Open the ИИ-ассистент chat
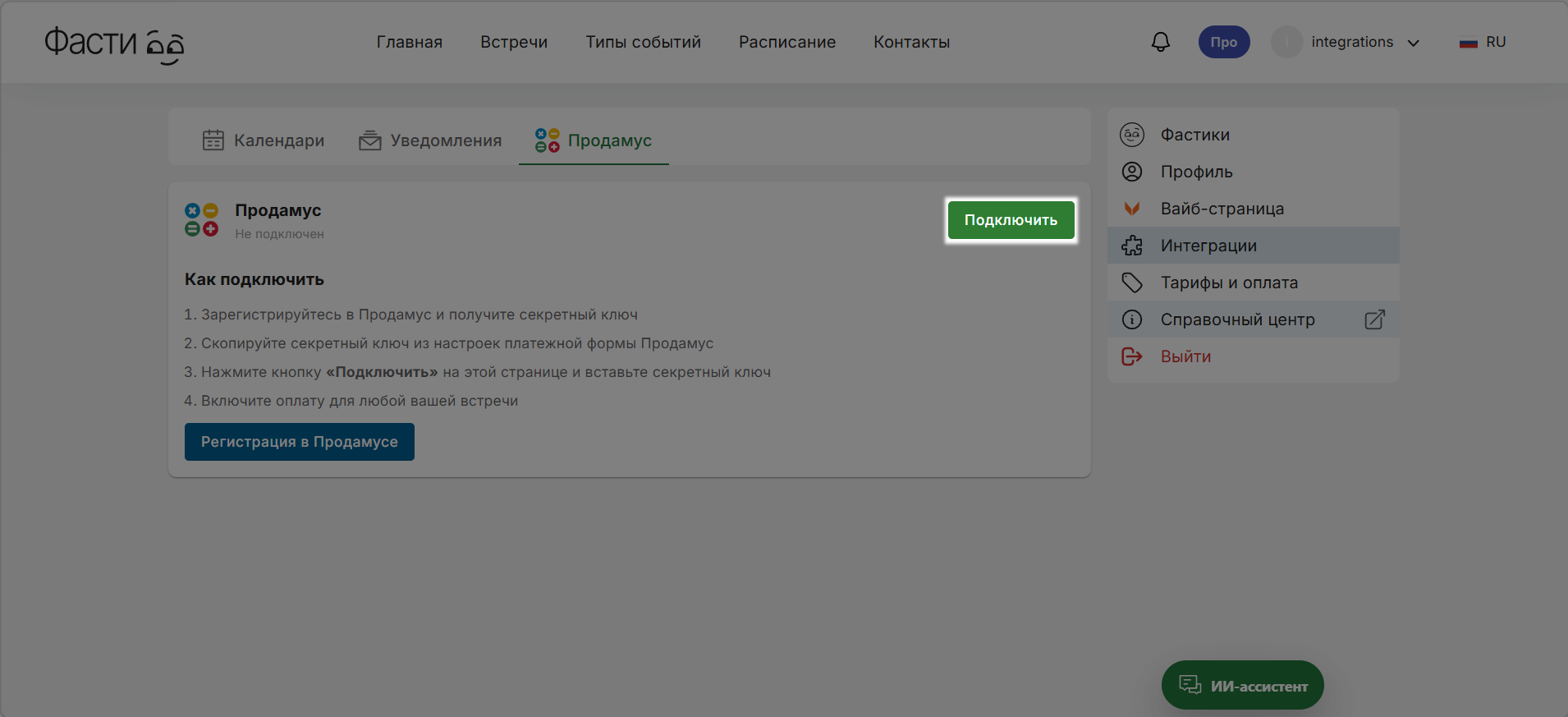Image resolution: width=1568 pixels, height=717 pixels. coord(1242,685)
